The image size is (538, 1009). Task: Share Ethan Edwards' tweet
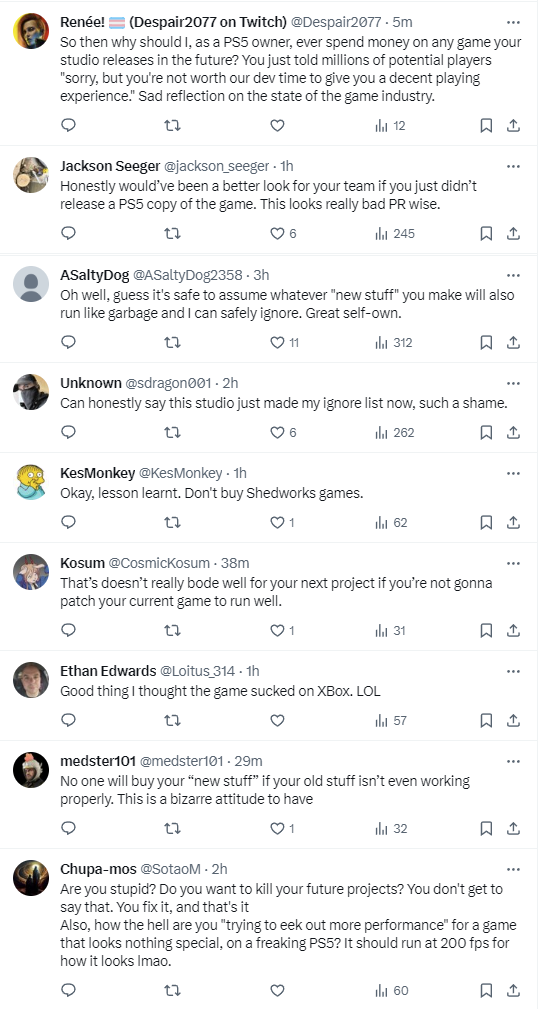point(513,721)
